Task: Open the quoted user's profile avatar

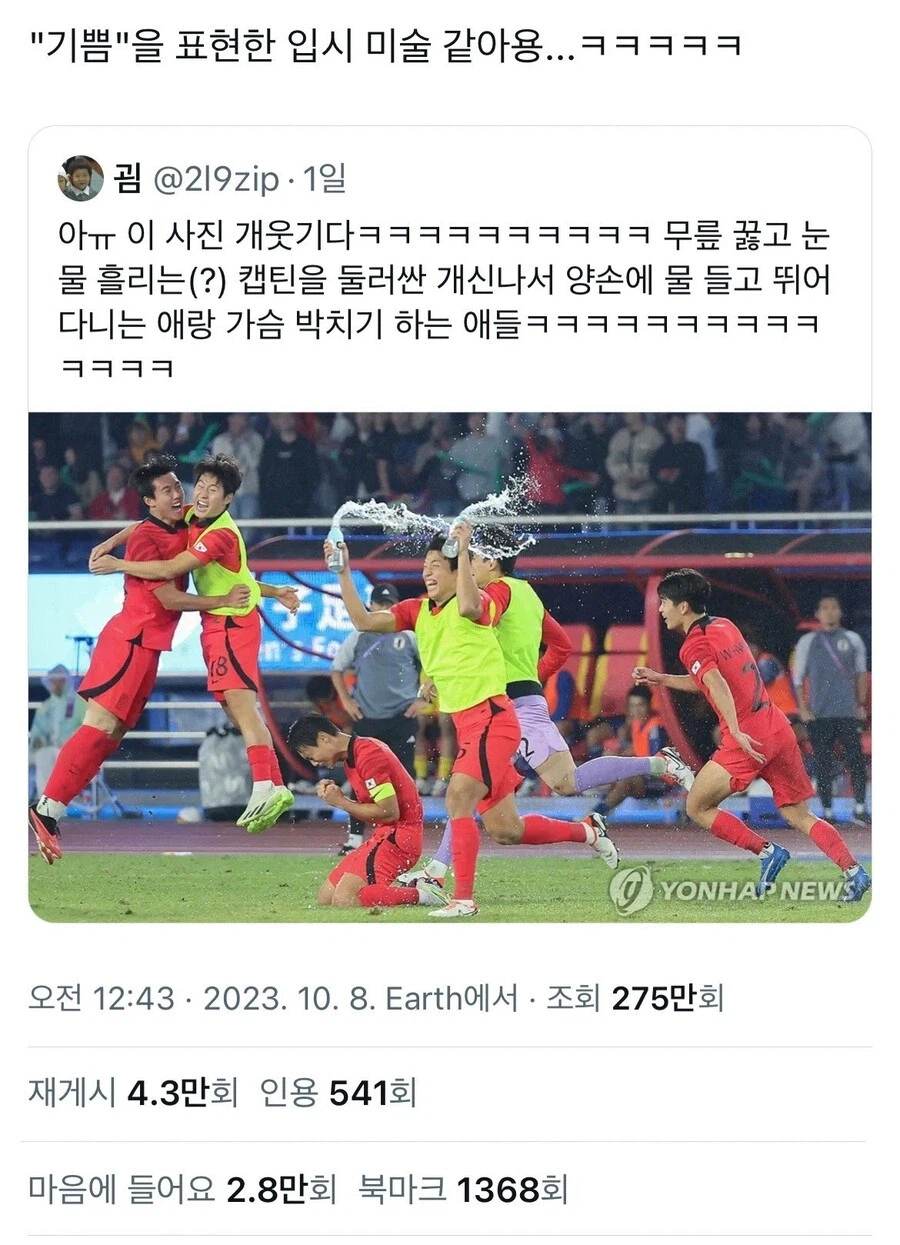Action: (80, 179)
